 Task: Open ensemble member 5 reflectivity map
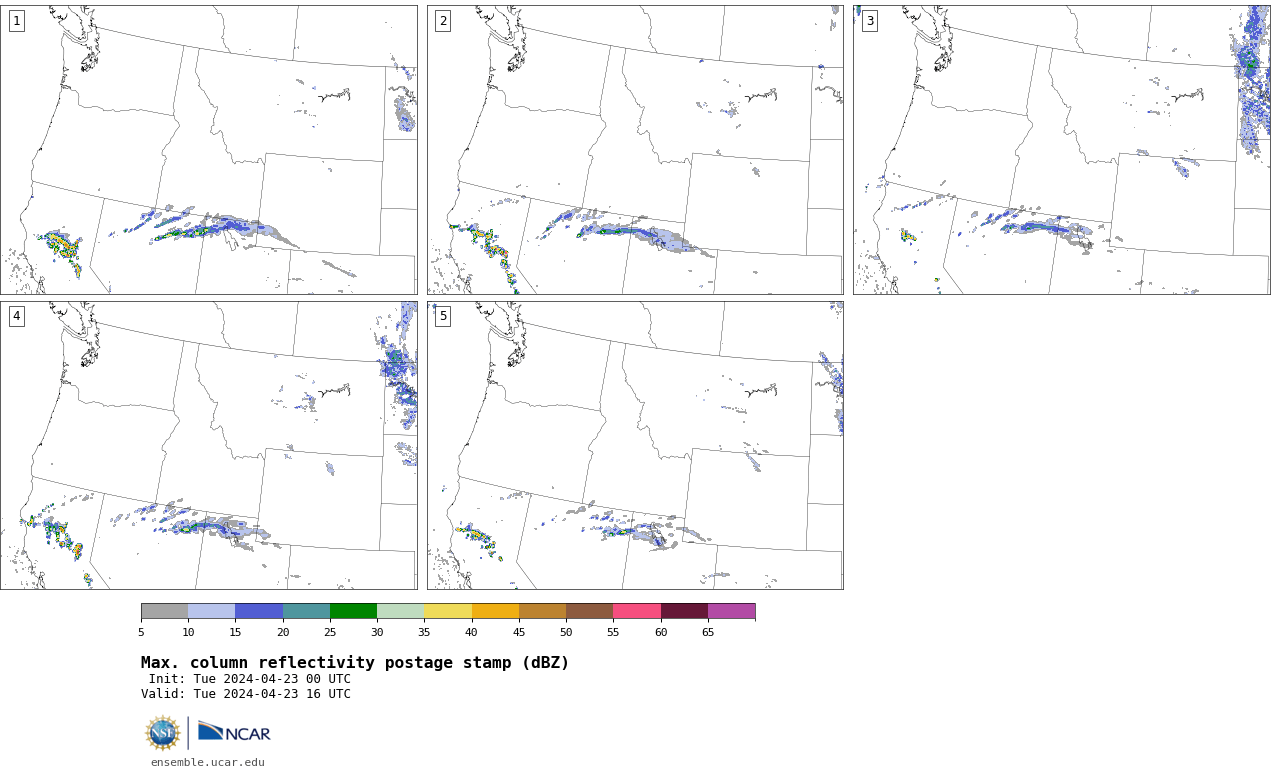635,445
